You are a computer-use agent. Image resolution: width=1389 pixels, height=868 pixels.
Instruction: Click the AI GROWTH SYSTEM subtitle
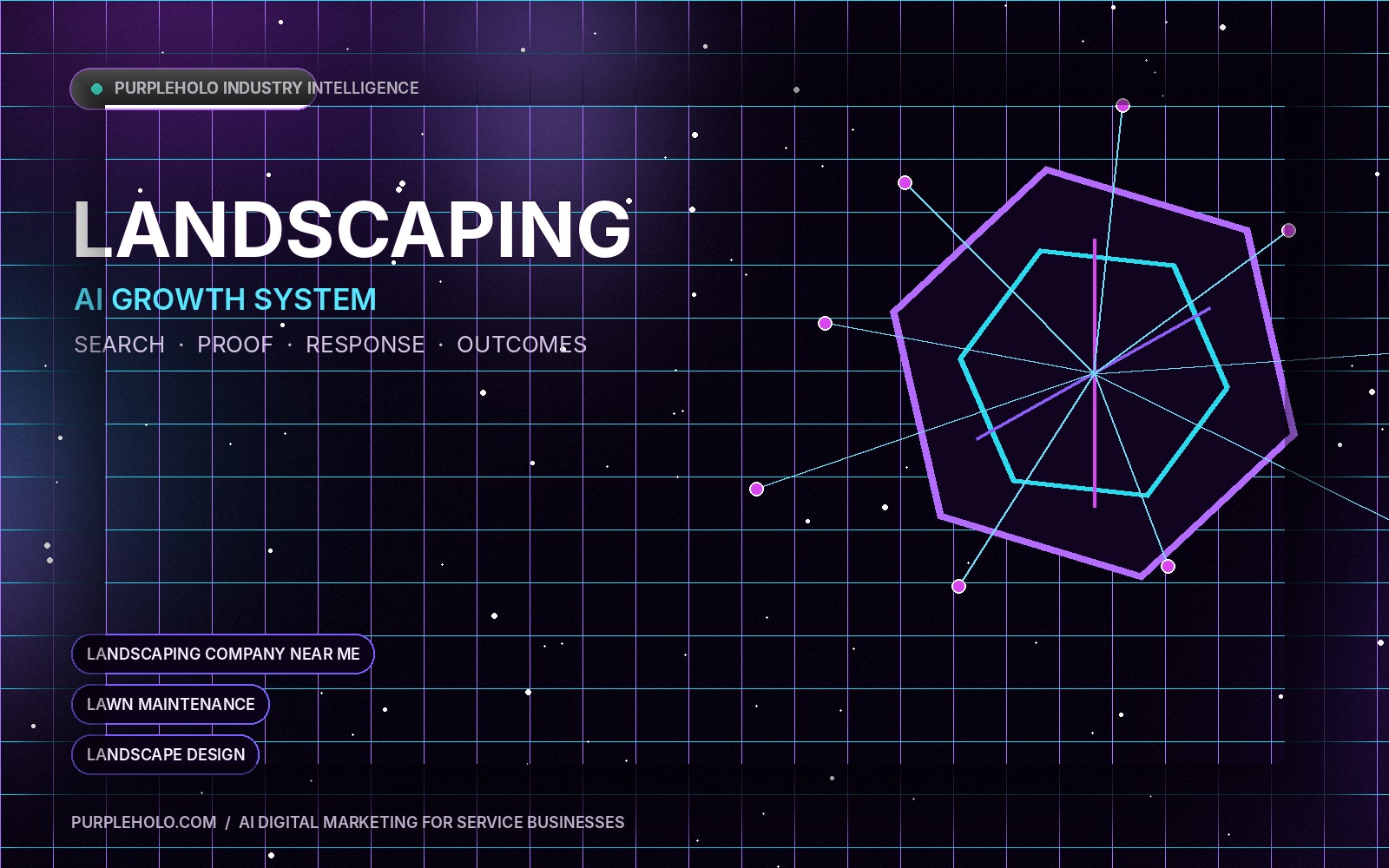(226, 299)
